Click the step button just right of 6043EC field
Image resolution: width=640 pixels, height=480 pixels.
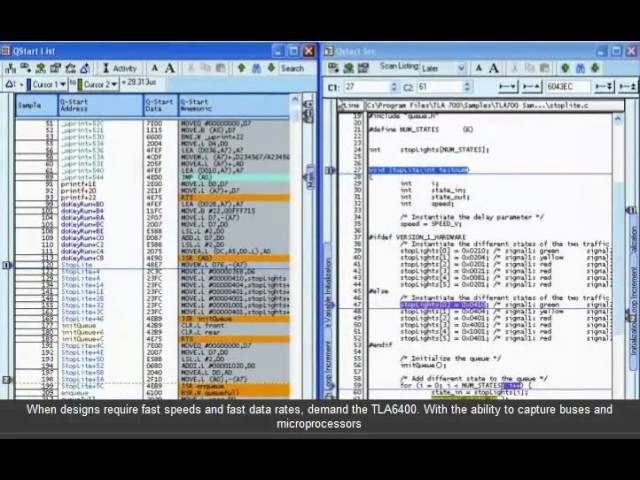(x=604, y=87)
